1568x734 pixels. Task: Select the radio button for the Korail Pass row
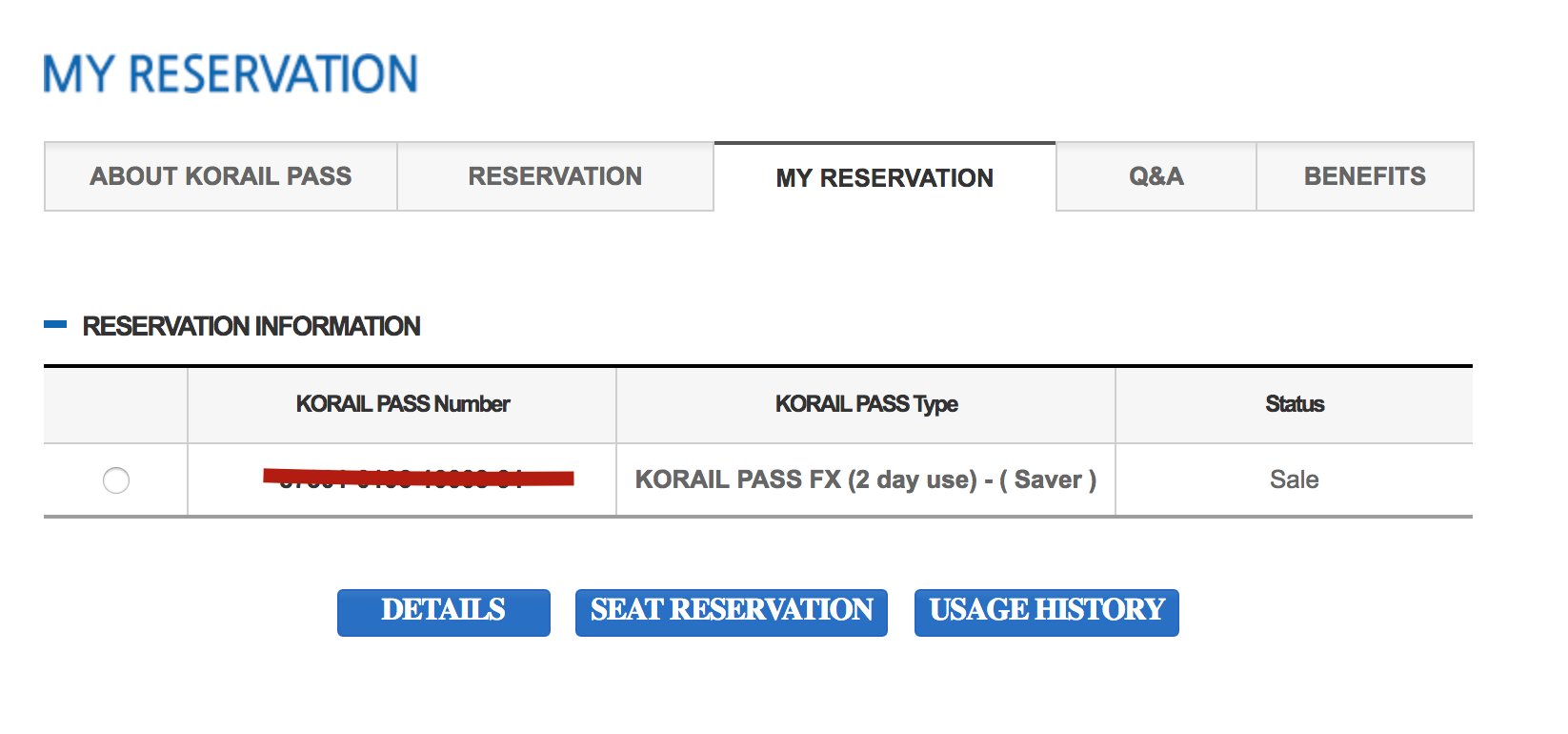tap(116, 480)
